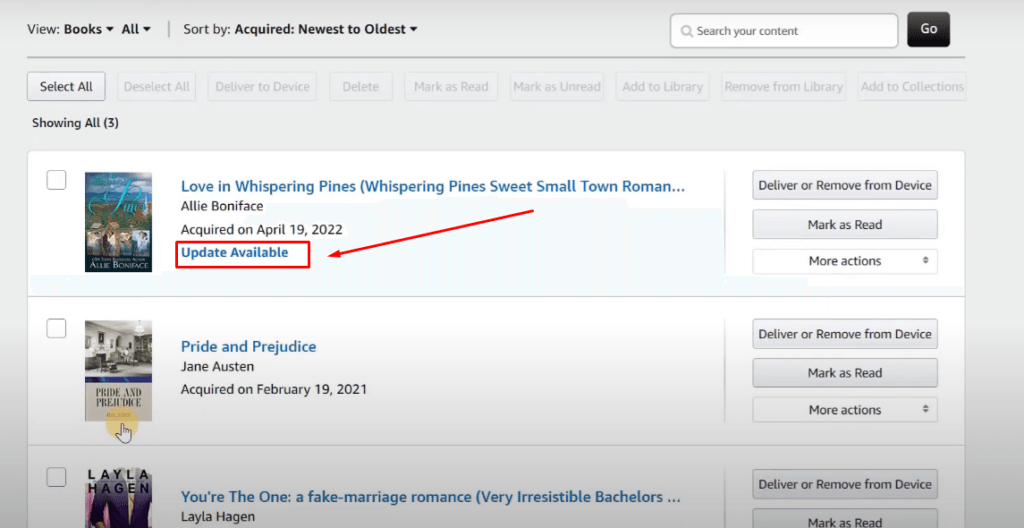Click the Add to Library button
This screenshot has width=1024, height=528.
point(662,86)
